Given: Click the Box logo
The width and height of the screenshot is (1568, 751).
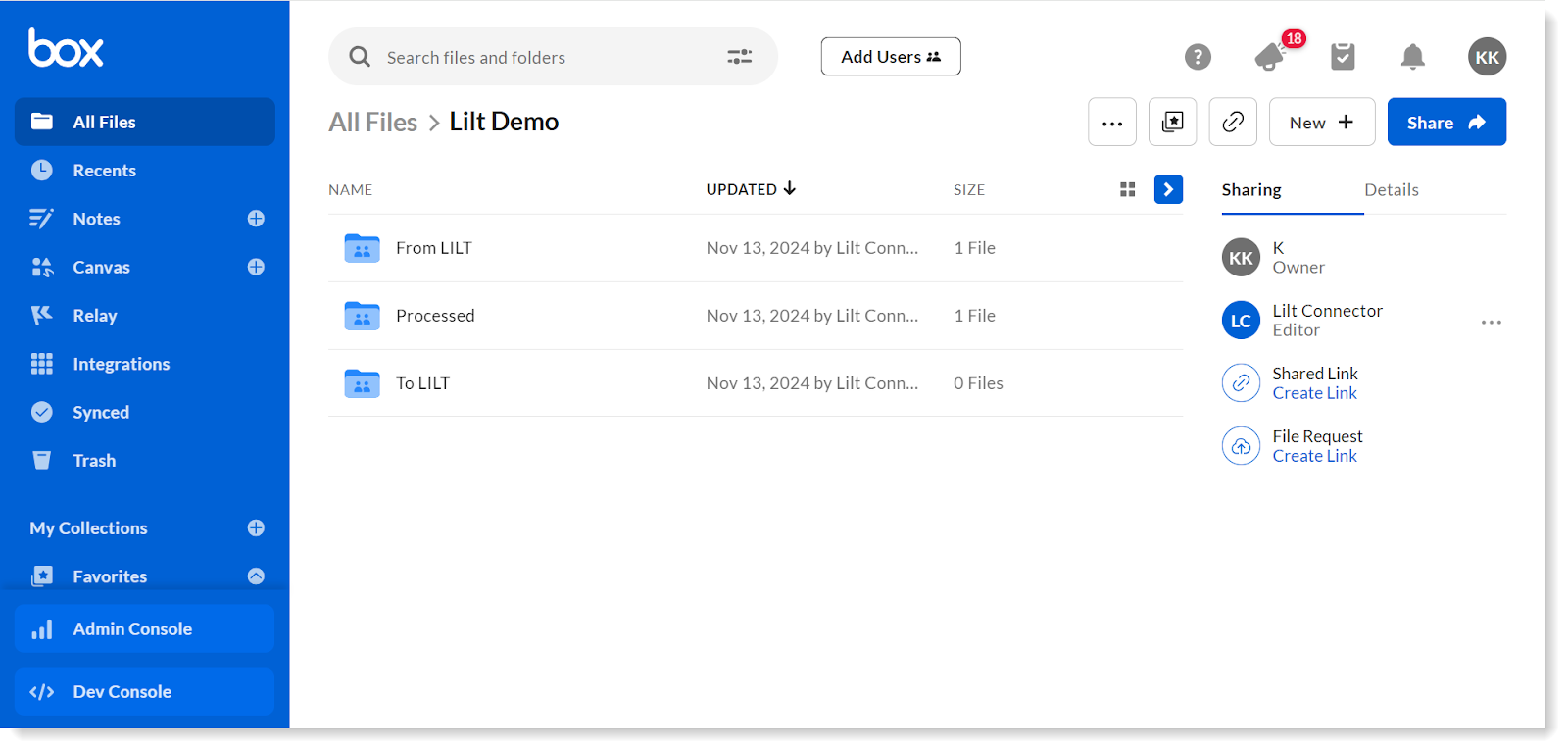Looking at the screenshot, I should pos(66,48).
